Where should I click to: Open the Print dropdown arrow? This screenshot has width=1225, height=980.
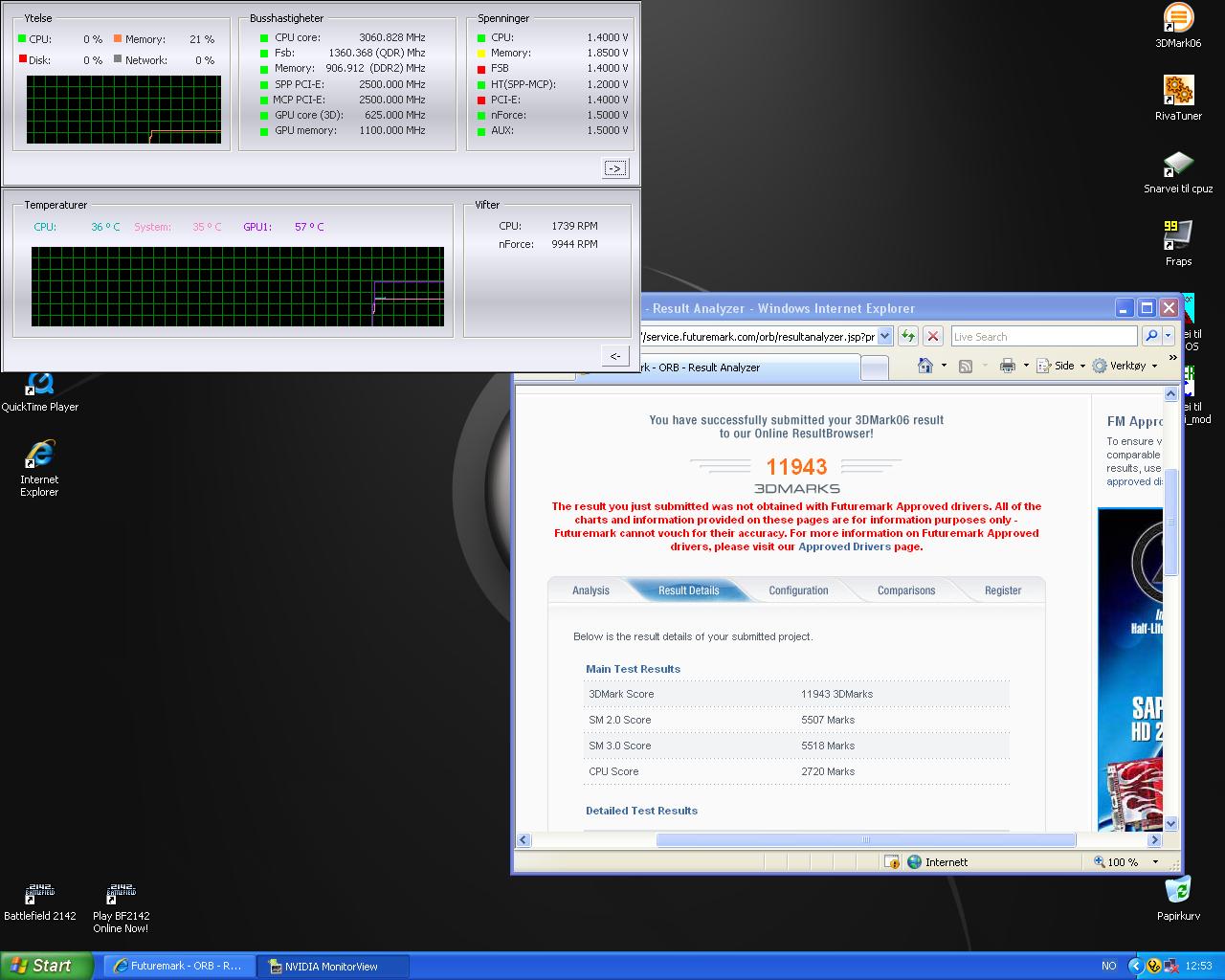coord(1025,366)
